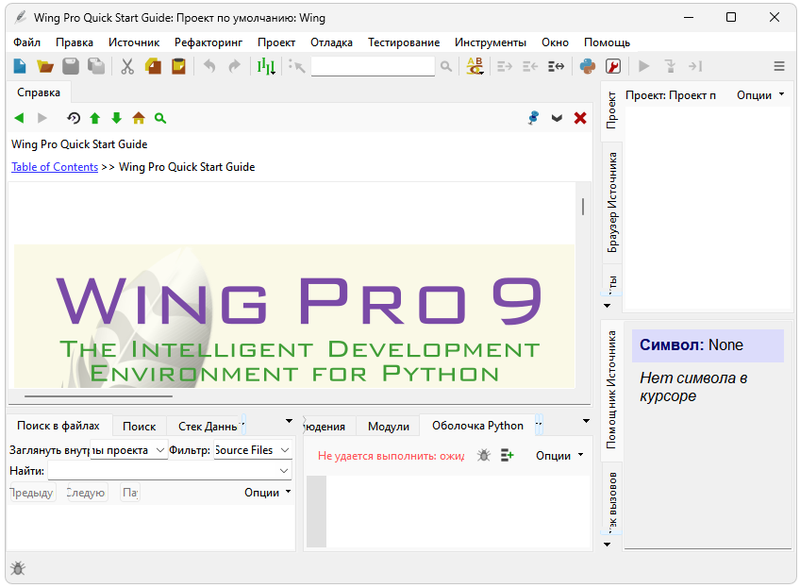Open the Table of Contents link

pyautogui.click(x=54, y=167)
